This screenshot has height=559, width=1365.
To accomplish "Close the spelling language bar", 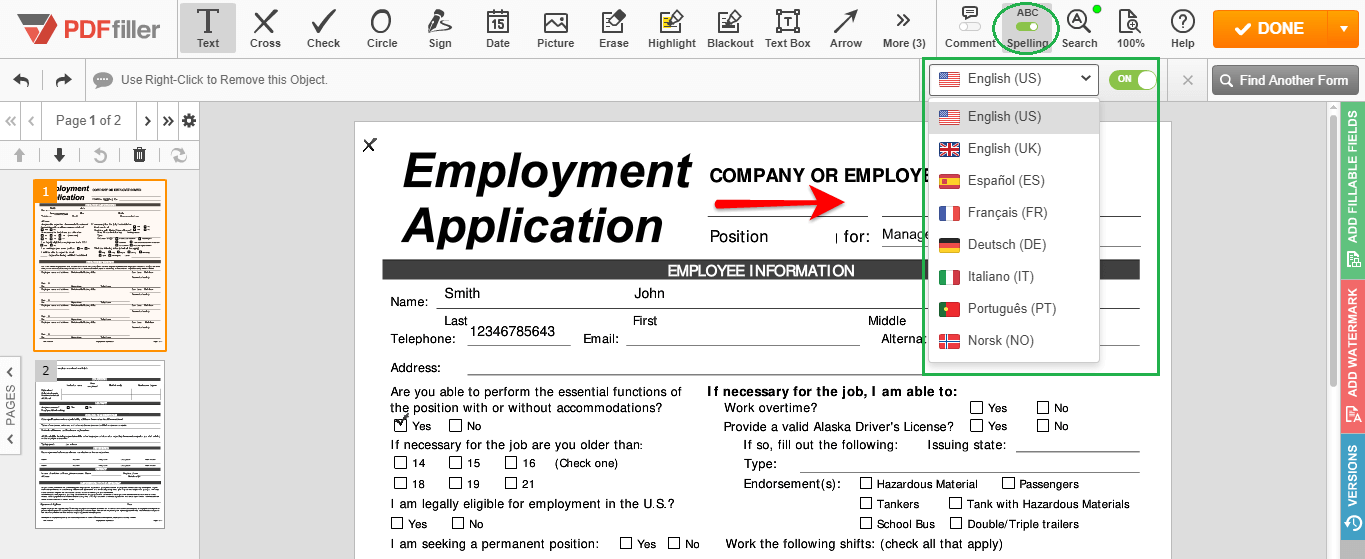I will (1187, 80).
